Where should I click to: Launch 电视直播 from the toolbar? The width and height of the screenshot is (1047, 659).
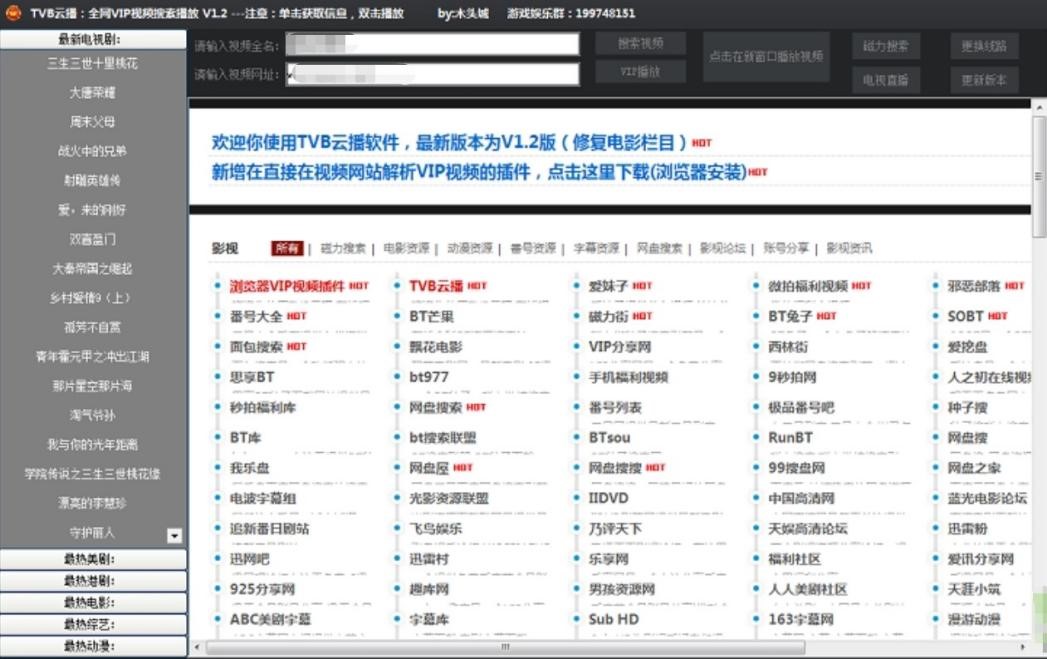[x=884, y=80]
